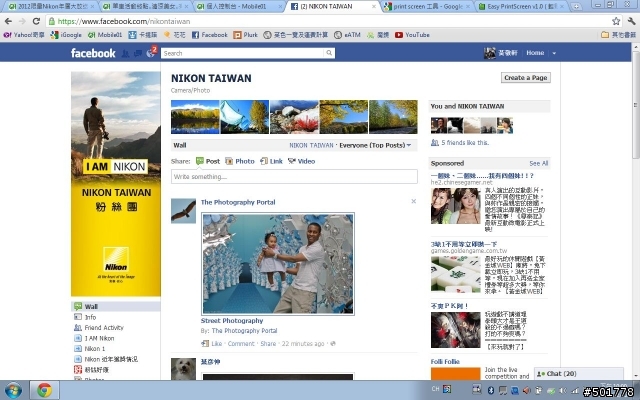Screen dimensions: 640x400
Task: Open the Facebook bookmark in bookmarks bar
Action: [x=210, y=35]
